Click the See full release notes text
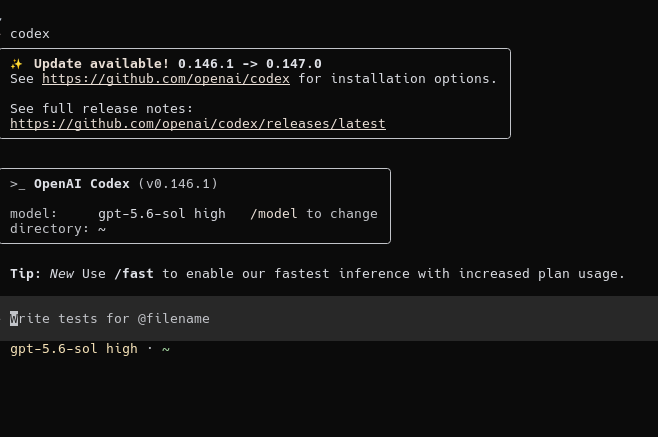 (102, 109)
